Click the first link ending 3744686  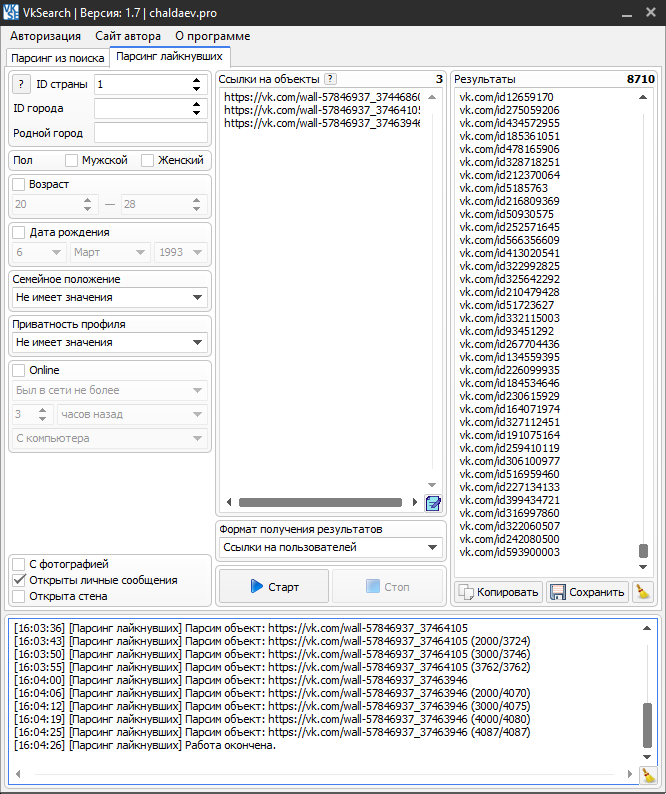coord(322,97)
